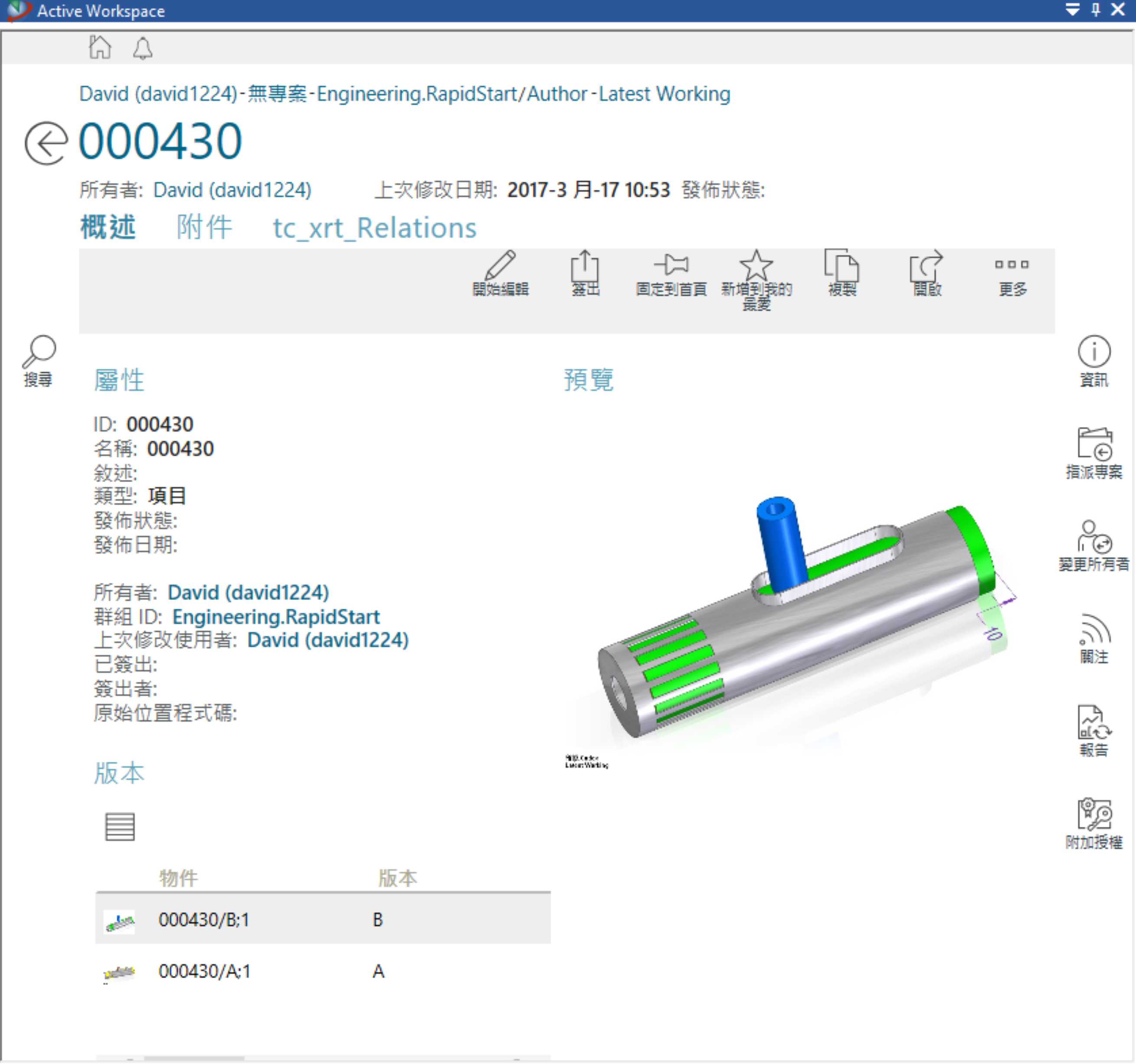The image size is (1136, 1064).
Task: Click the Open (開啟) icon
Action: pos(927,274)
